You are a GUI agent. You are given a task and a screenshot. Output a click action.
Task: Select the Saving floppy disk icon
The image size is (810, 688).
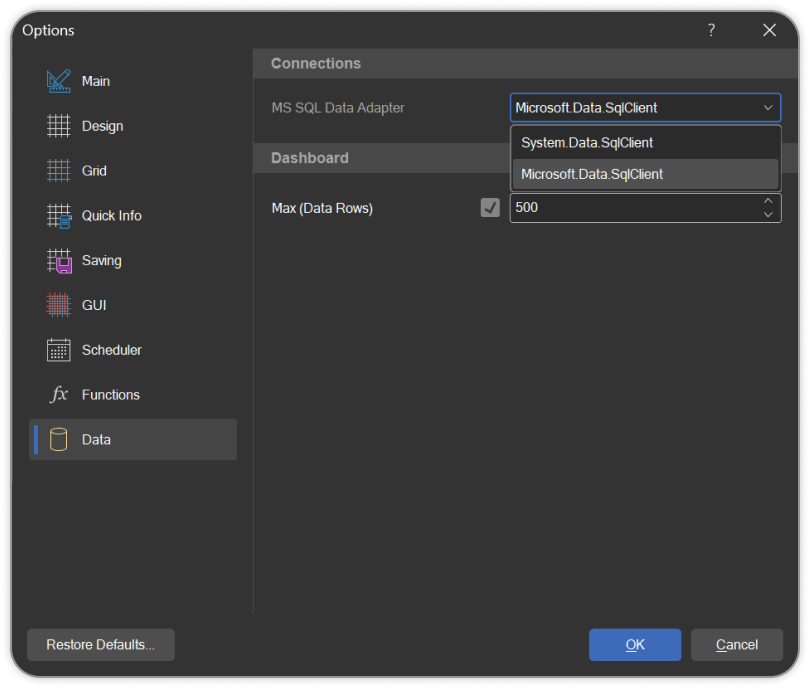59,261
